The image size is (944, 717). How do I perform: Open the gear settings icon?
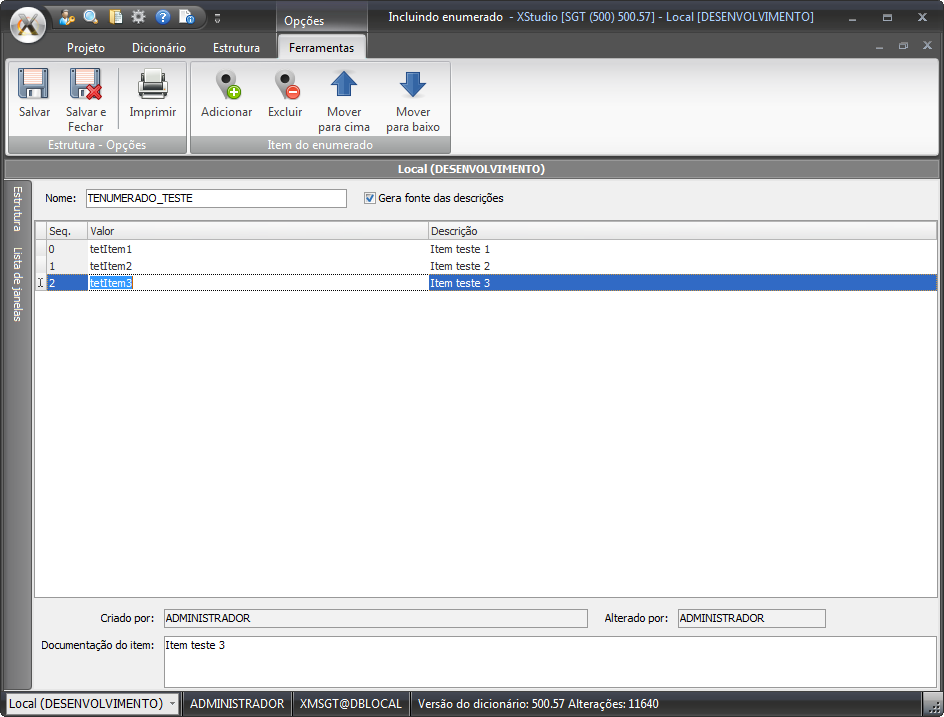coord(138,17)
